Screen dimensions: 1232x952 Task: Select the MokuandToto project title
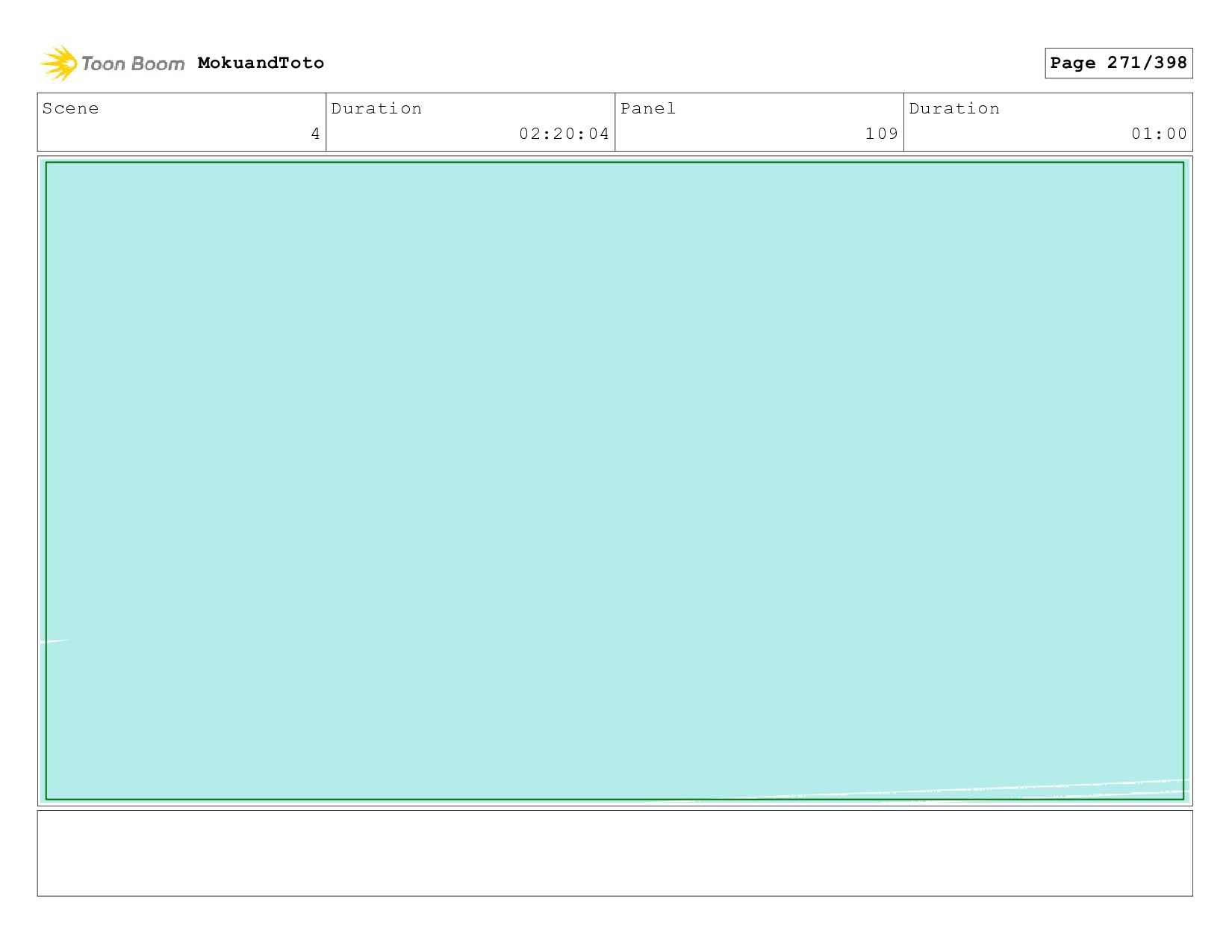(x=261, y=63)
